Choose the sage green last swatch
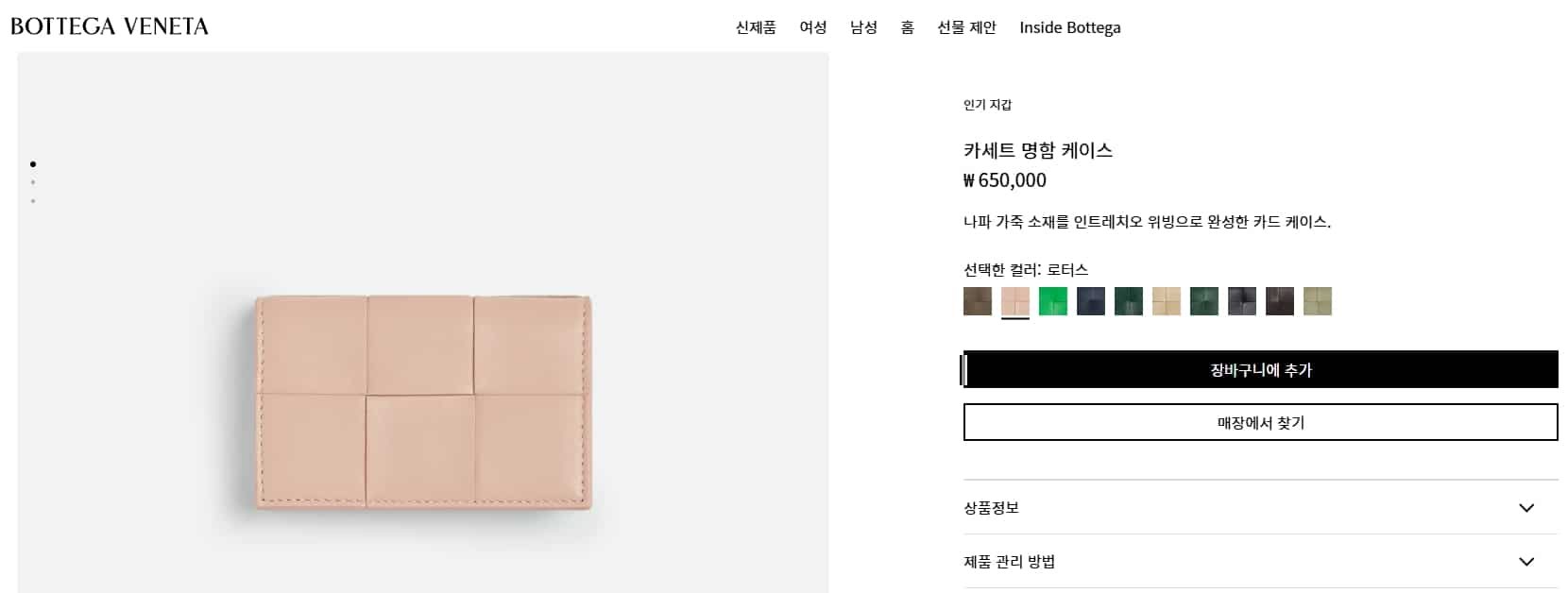 tap(1318, 301)
